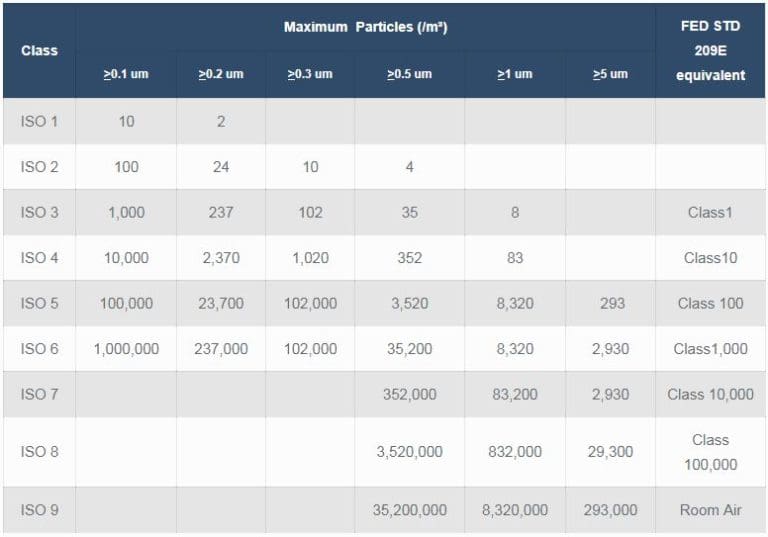Click the 293 value in ISO 5 row
The image size is (768, 537).
click(x=610, y=303)
